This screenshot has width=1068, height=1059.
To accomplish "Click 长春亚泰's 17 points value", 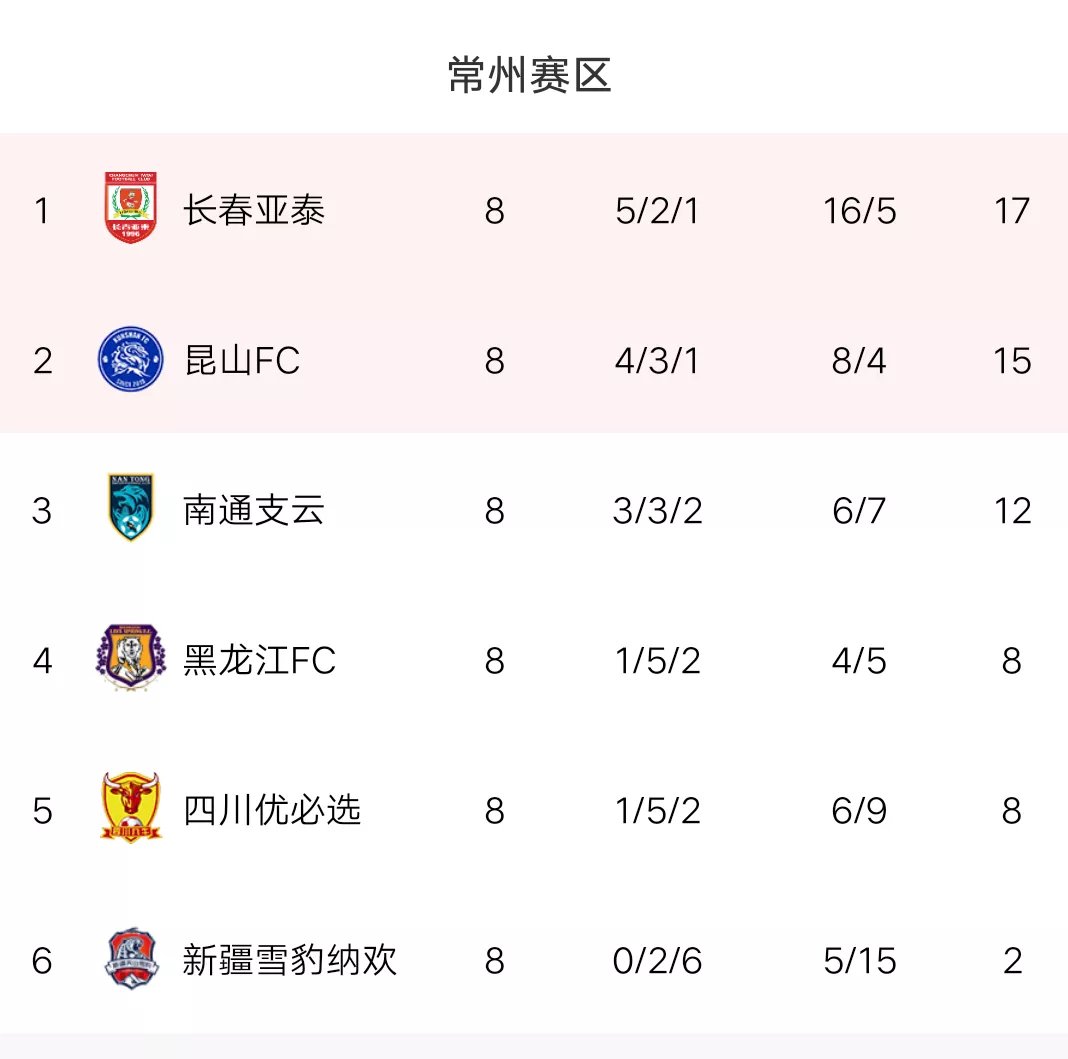I will (1012, 211).
